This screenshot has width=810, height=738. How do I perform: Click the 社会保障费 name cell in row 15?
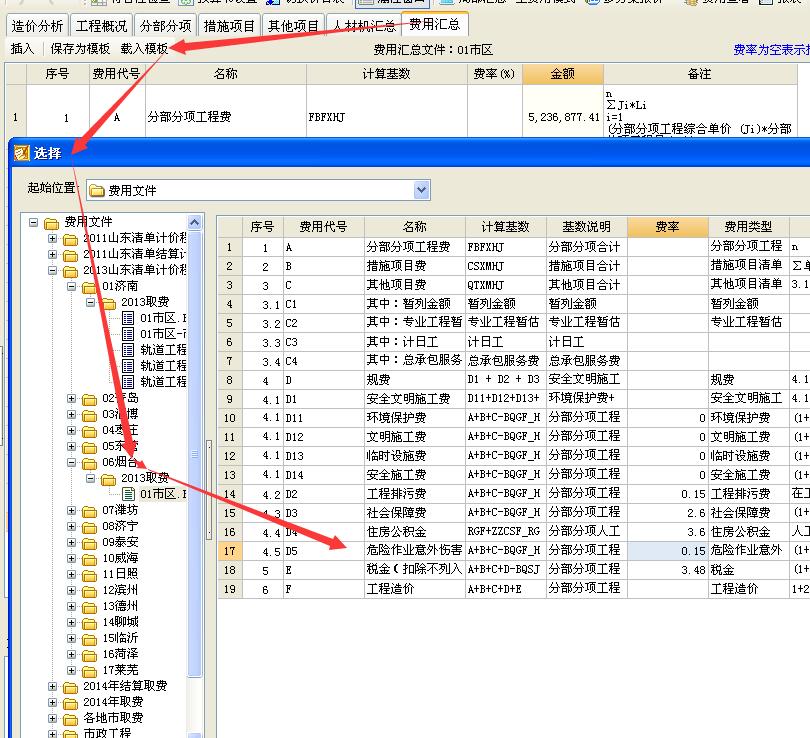(414, 512)
